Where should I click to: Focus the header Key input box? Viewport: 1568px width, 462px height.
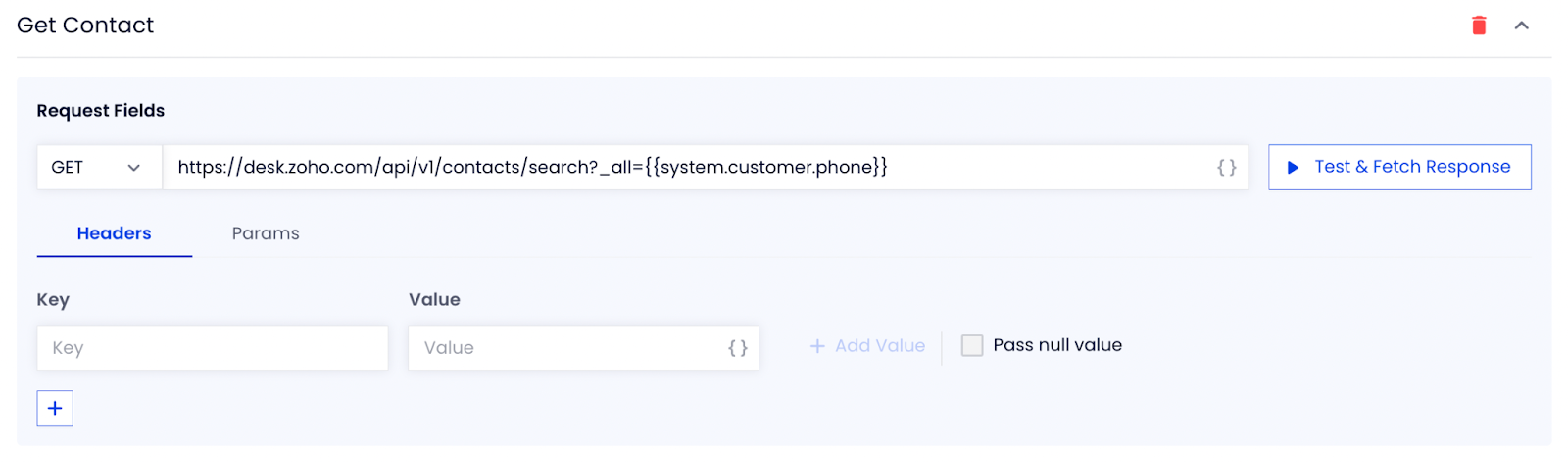point(213,348)
